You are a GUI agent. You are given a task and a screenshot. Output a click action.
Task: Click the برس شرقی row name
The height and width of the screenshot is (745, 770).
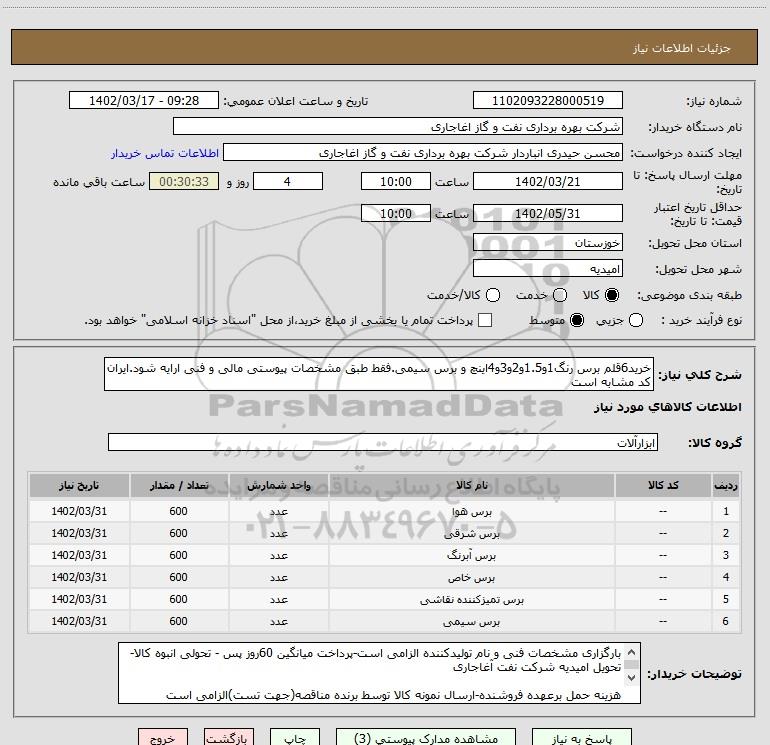(x=471, y=534)
